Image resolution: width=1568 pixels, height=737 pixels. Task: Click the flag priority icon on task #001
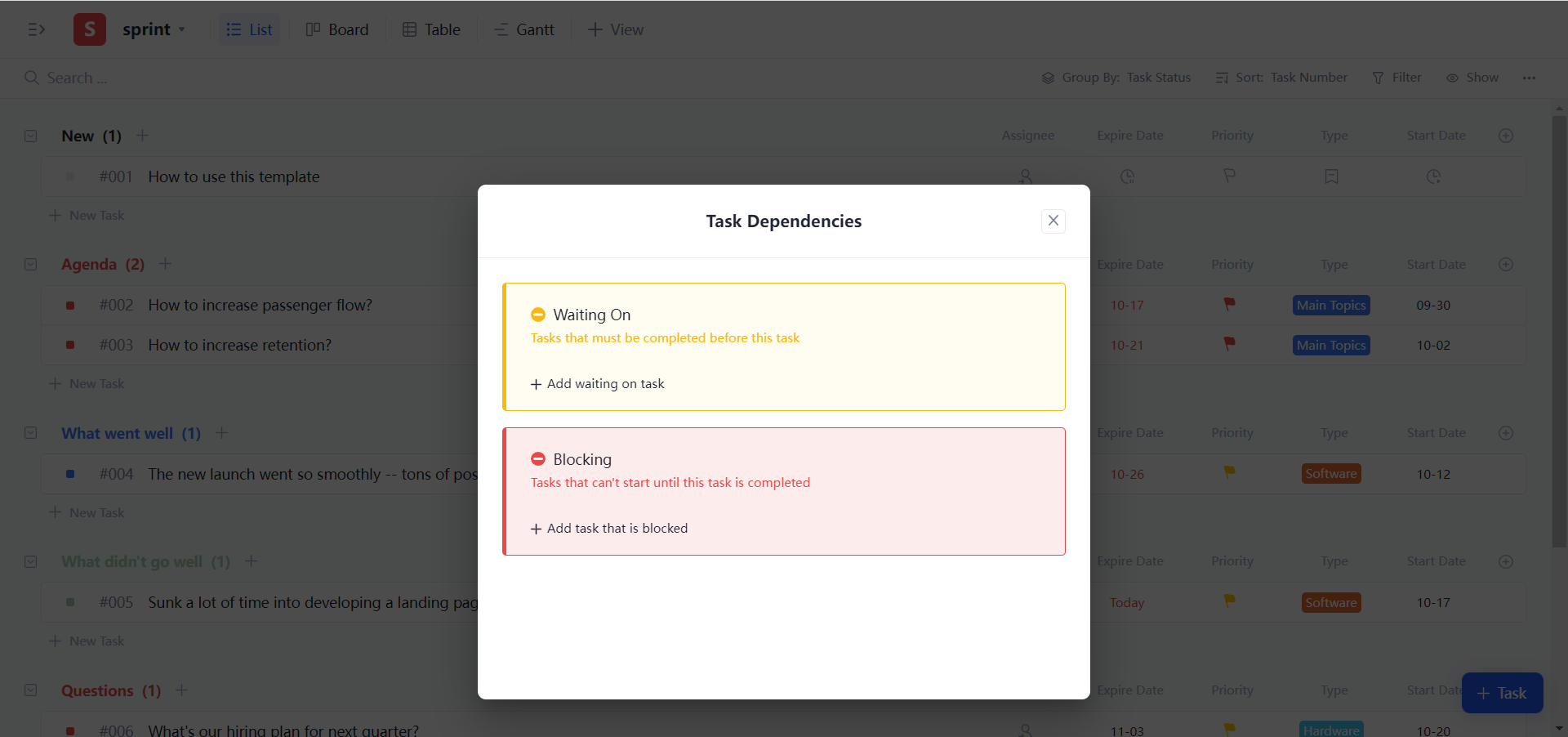pos(1229,176)
